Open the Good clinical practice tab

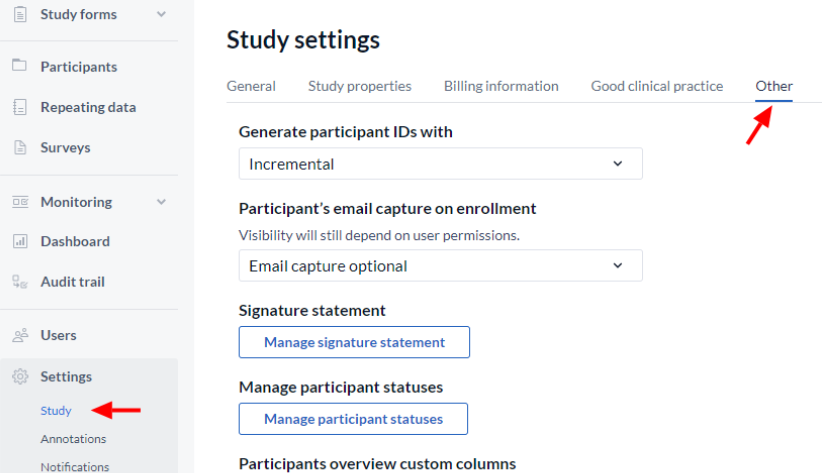(657, 86)
